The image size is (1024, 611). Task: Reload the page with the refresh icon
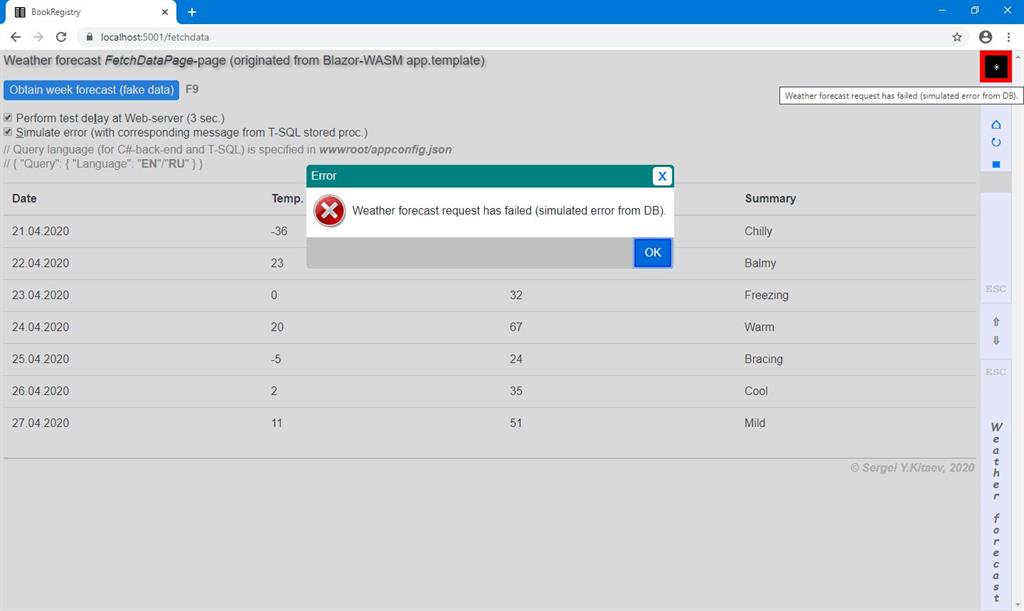tap(62, 36)
